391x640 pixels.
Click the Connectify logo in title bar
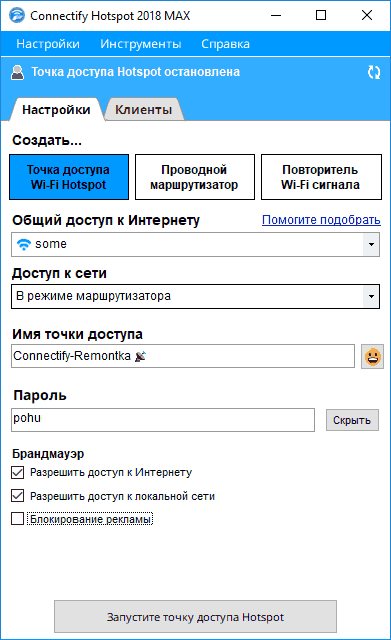(x=17, y=16)
